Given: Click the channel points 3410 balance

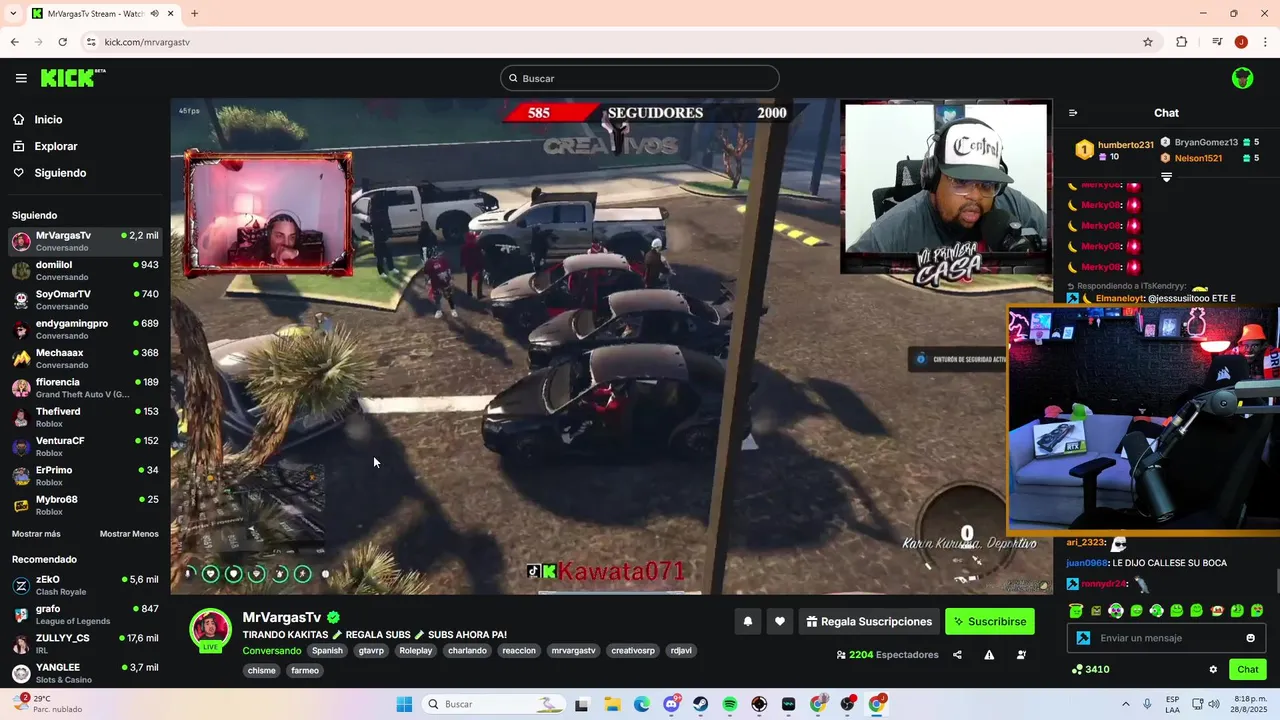Looking at the screenshot, I should tap(1090, 669).
